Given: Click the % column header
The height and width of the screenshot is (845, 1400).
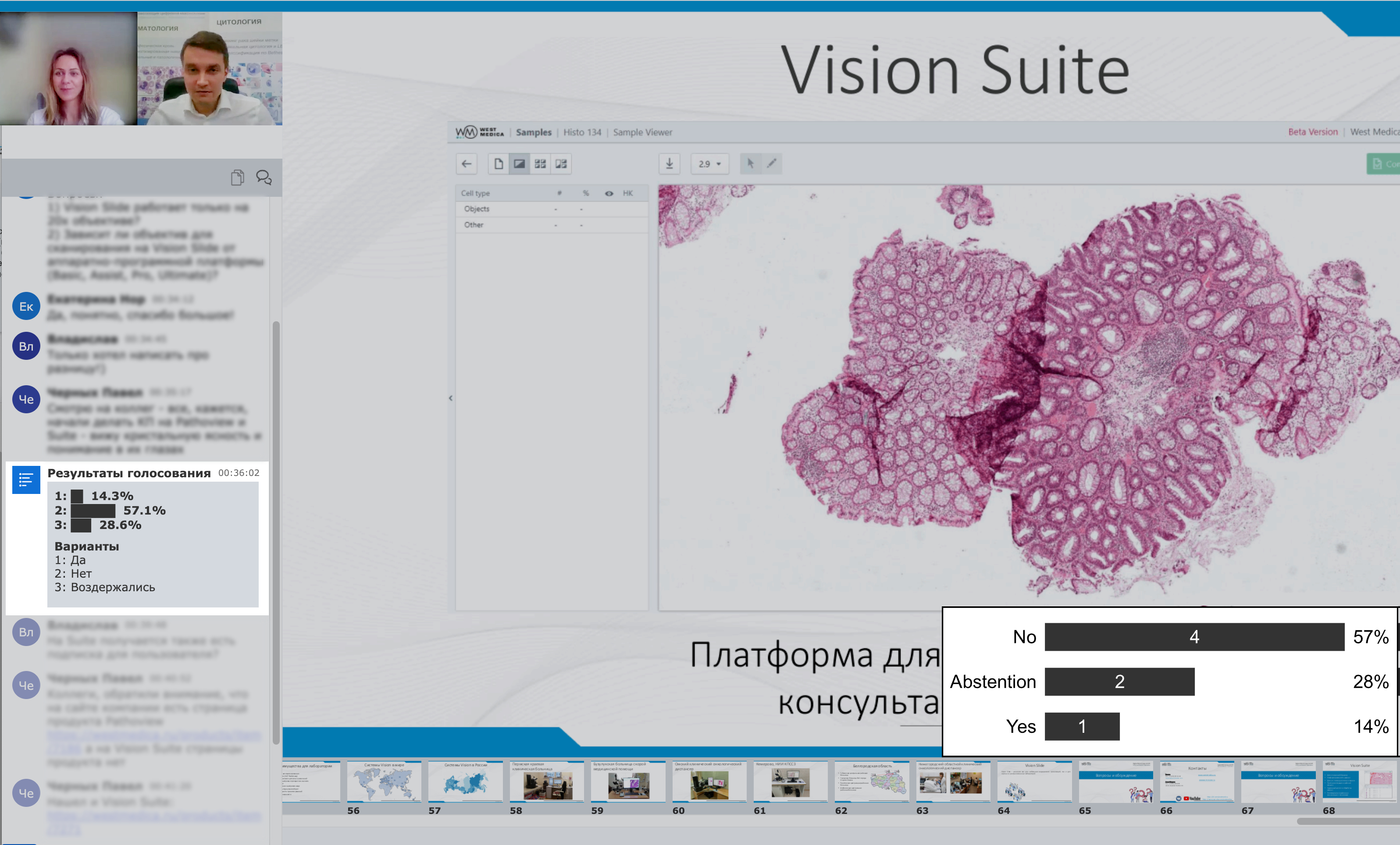Looking at the screenshot, I should pyautogui.click(x=586, y=194).
